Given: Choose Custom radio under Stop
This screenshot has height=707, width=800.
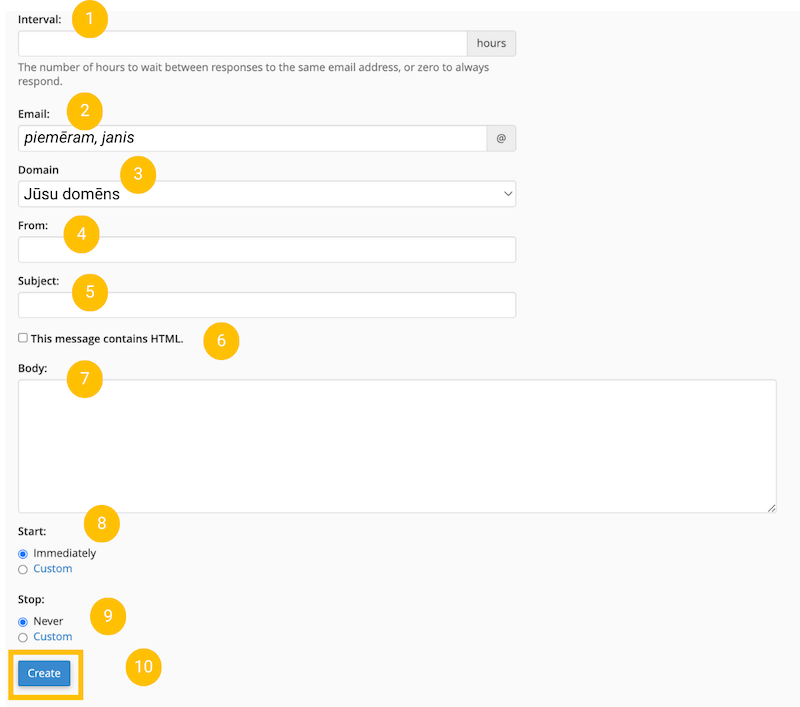Looking at the screenshot, I should [23, 638].
